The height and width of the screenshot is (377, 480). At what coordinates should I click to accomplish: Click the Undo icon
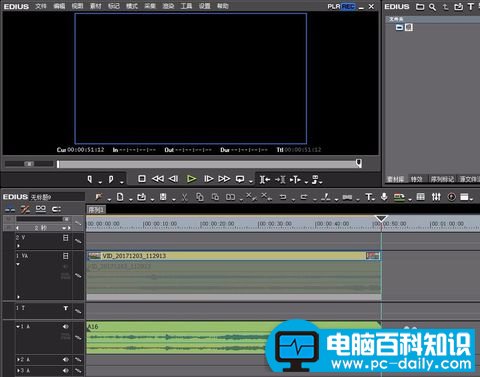tap(283, 197)
